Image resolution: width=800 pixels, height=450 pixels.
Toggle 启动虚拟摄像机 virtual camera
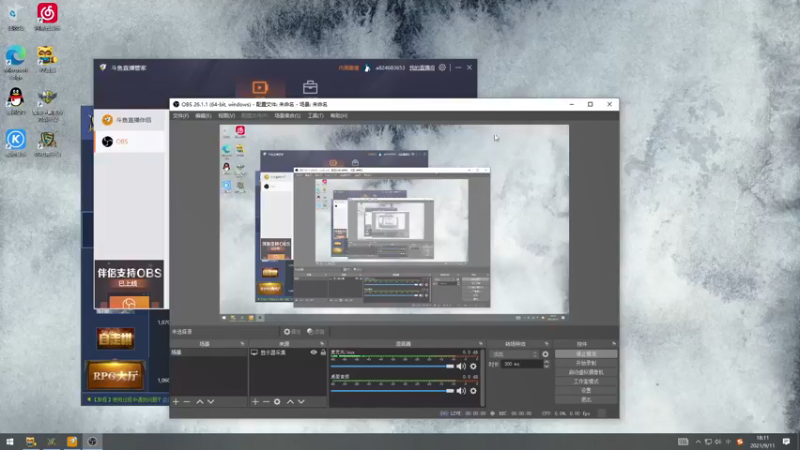point(586,372)
